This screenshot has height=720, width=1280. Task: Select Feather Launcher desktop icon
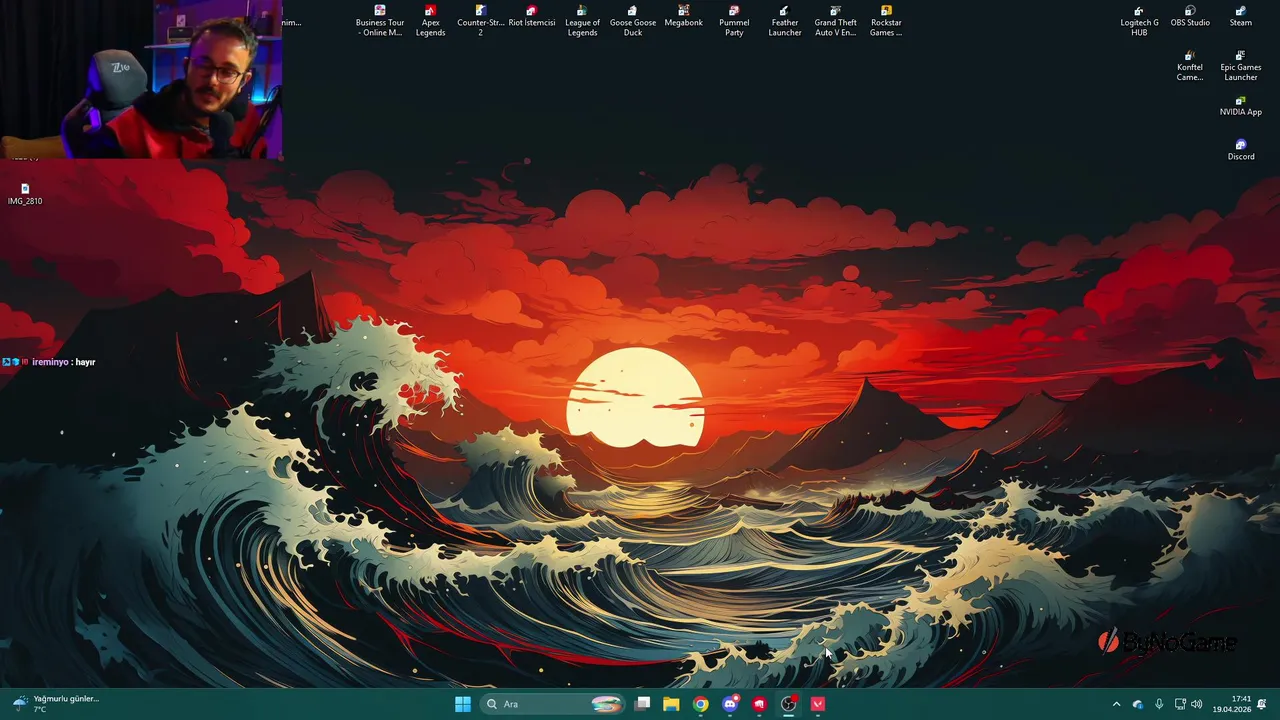[785, 21]
